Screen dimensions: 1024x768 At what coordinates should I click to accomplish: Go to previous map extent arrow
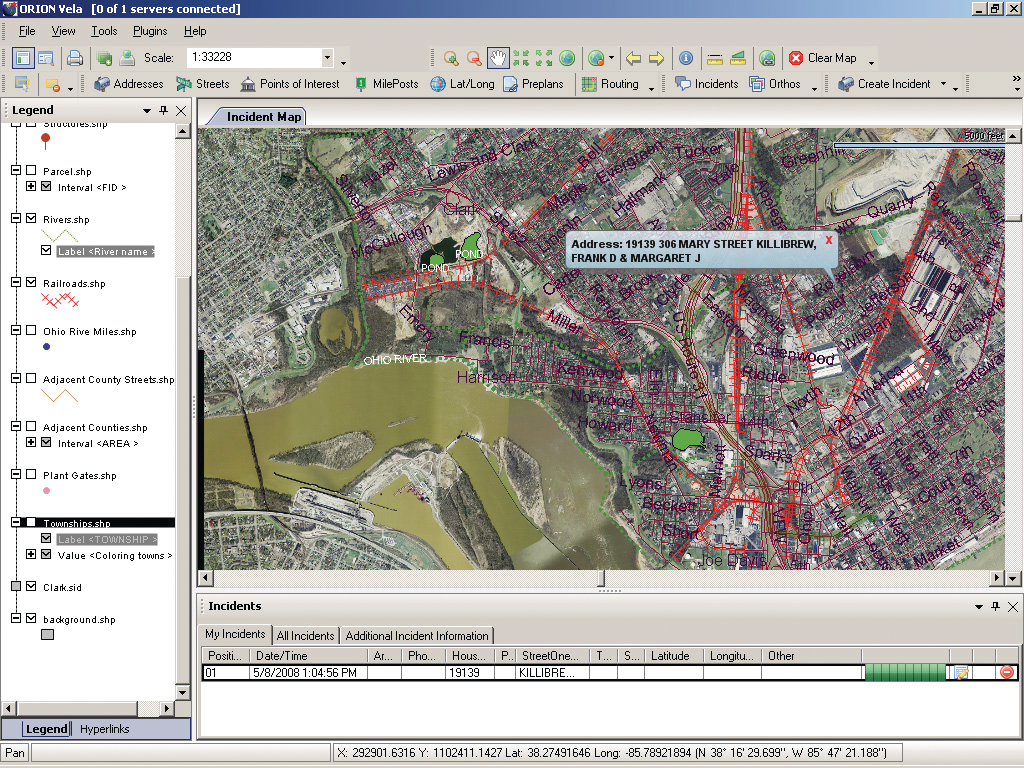[x=633, y=58]
